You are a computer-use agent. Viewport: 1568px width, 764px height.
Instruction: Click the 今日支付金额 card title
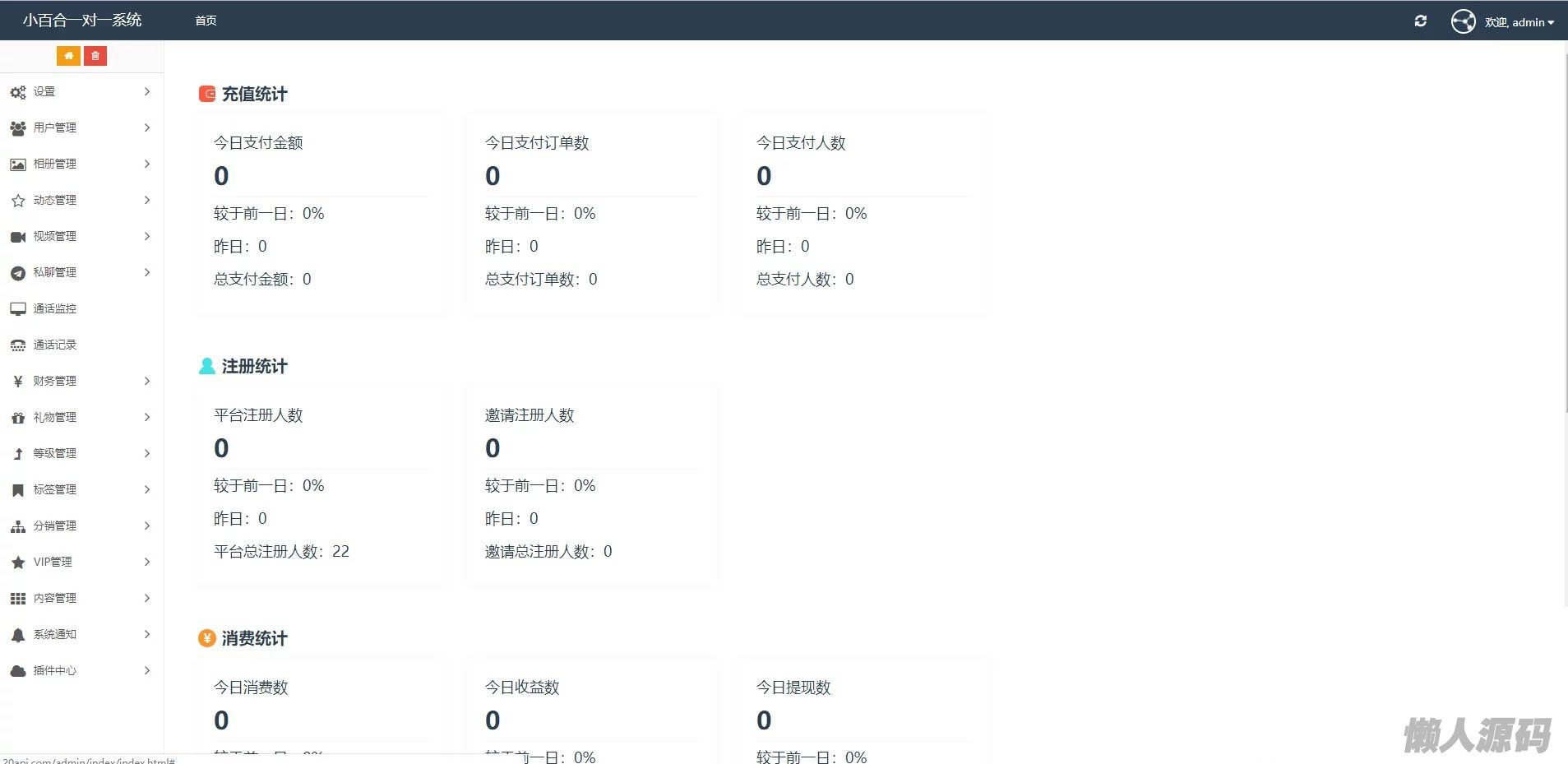coord(258,143)
